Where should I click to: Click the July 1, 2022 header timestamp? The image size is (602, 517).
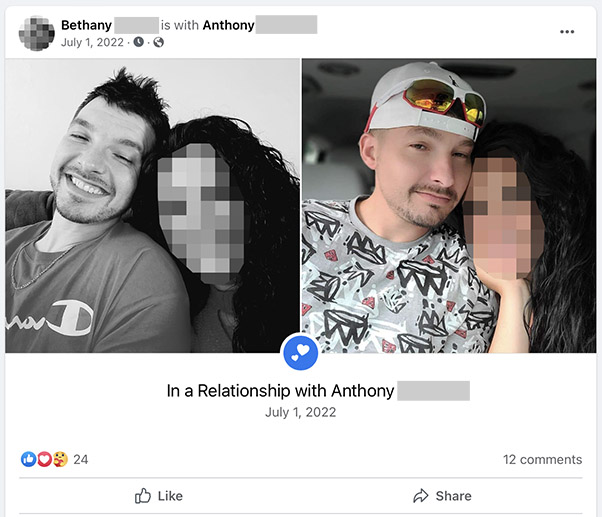(92, 42)
